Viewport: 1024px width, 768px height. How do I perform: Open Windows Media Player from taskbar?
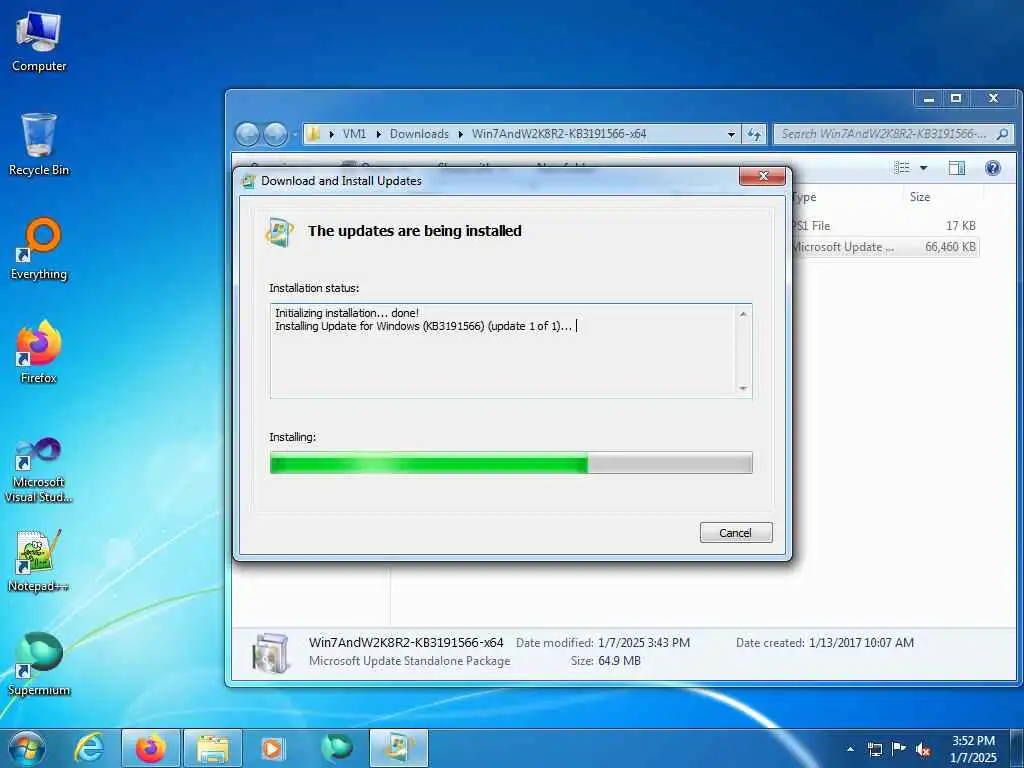point(272,748)
